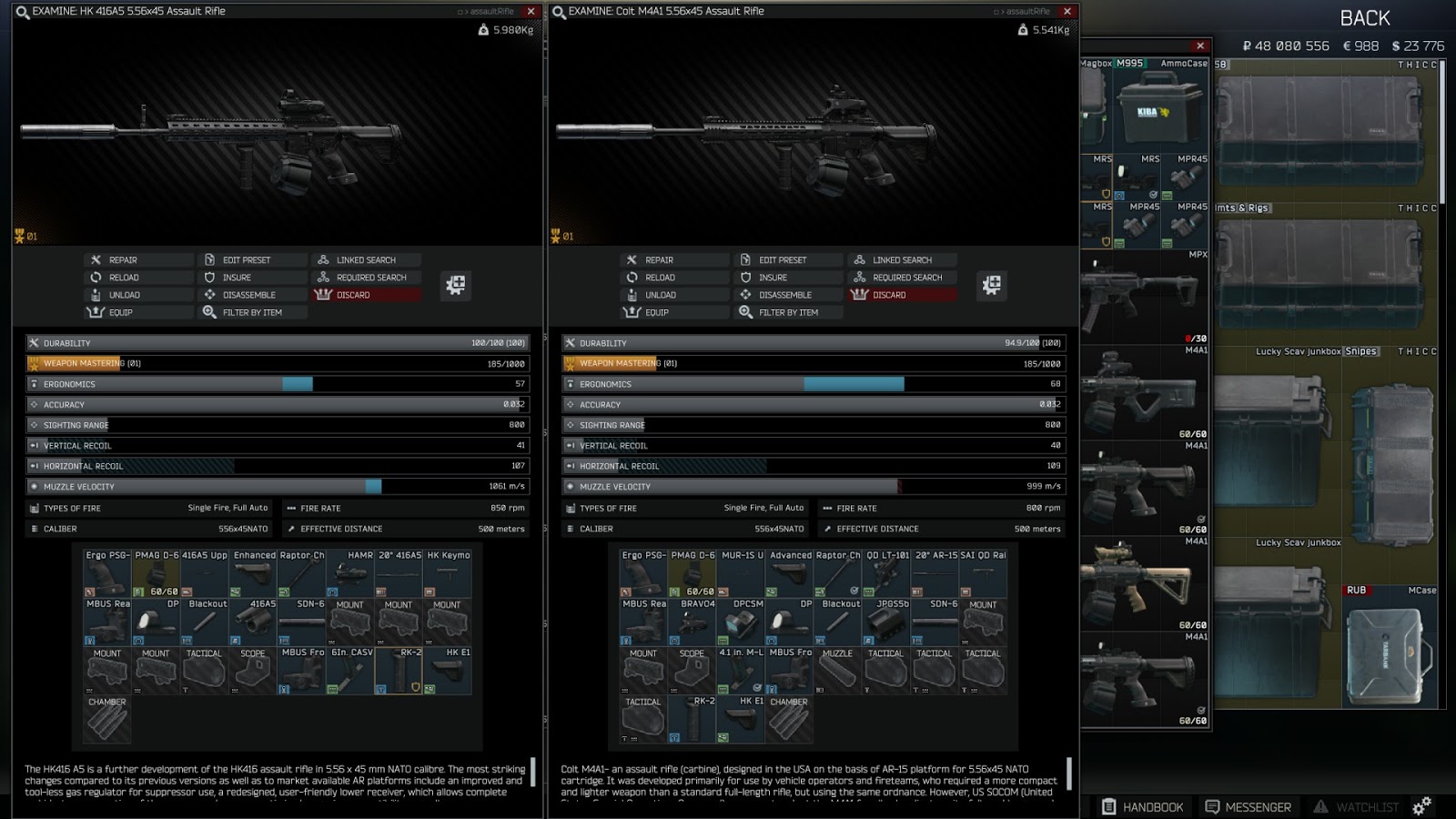Click the Ergonomics stat bar for Colt M4A1
Viewport: 1456px width, 819px height.
814,384
